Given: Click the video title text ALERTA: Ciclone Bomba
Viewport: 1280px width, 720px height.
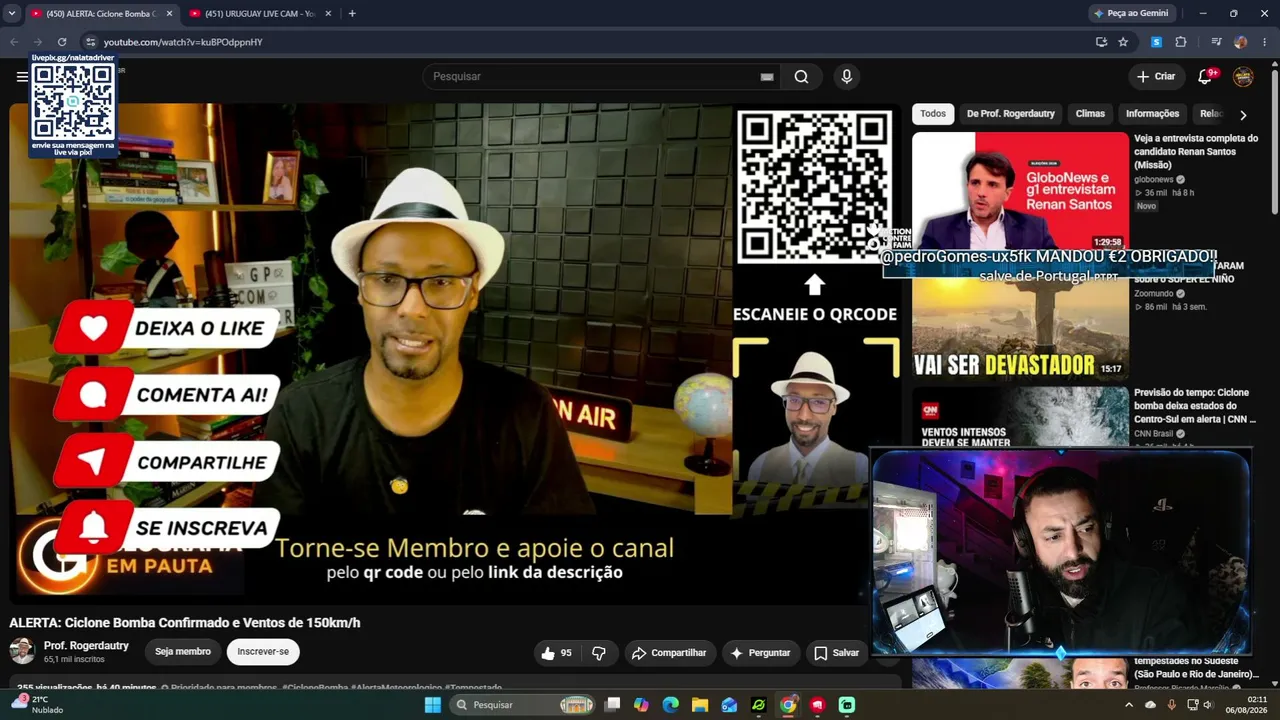Looking at the screenshot, I should pyautogui.click(x=185, y=623).
